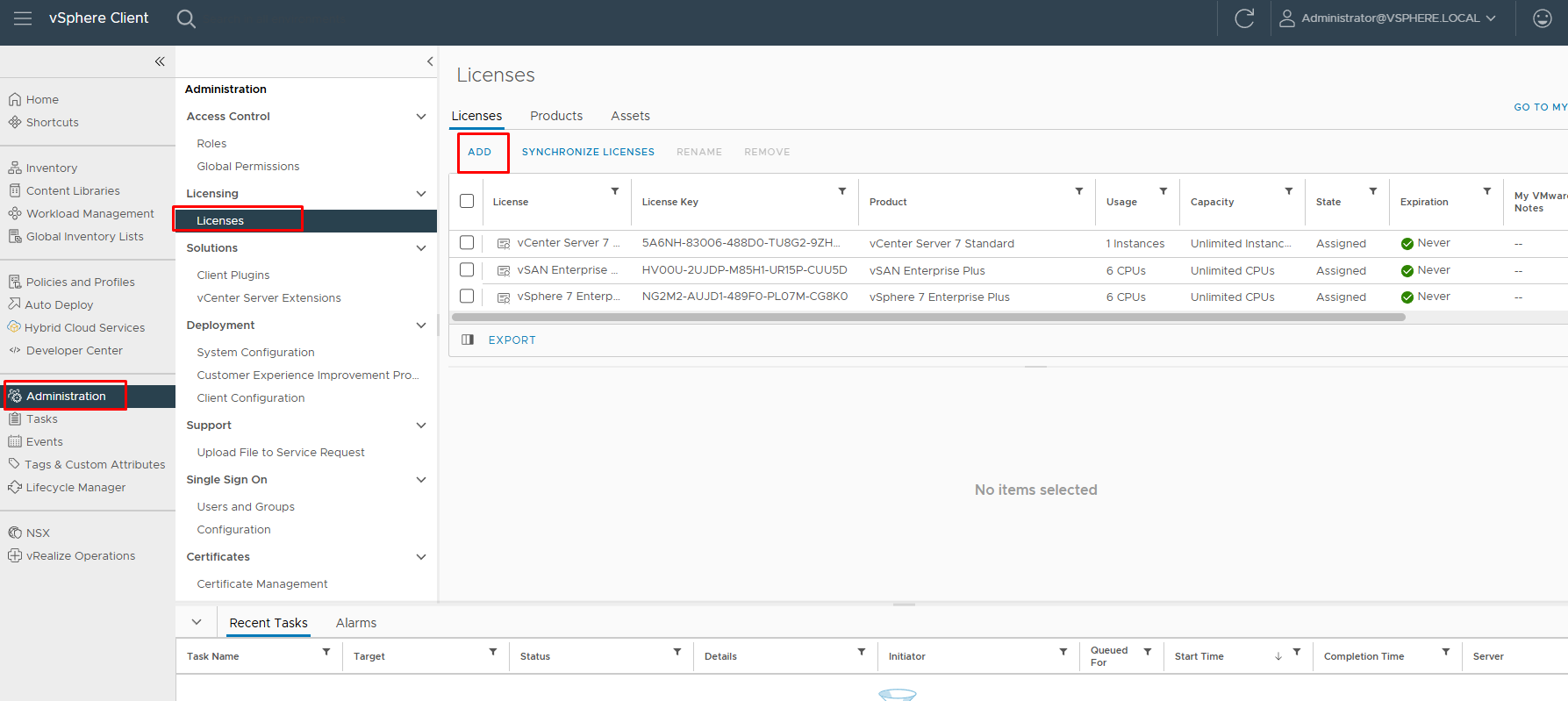This screenshot has height=701, width=1568.
Task: Open the Alarms tab
Action: click(x=355, y=623)
